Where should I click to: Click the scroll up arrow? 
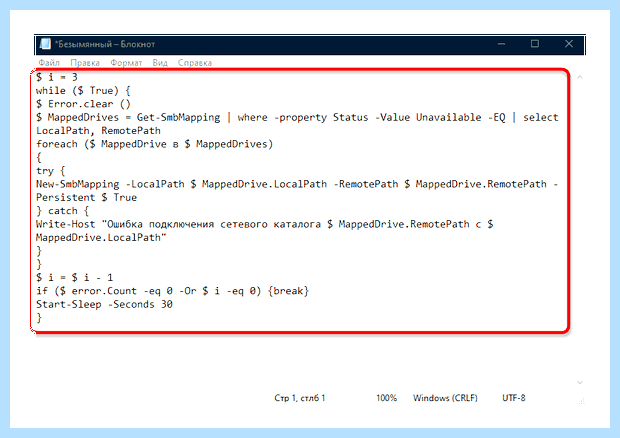pyautogui.click(x=580, y=77)
